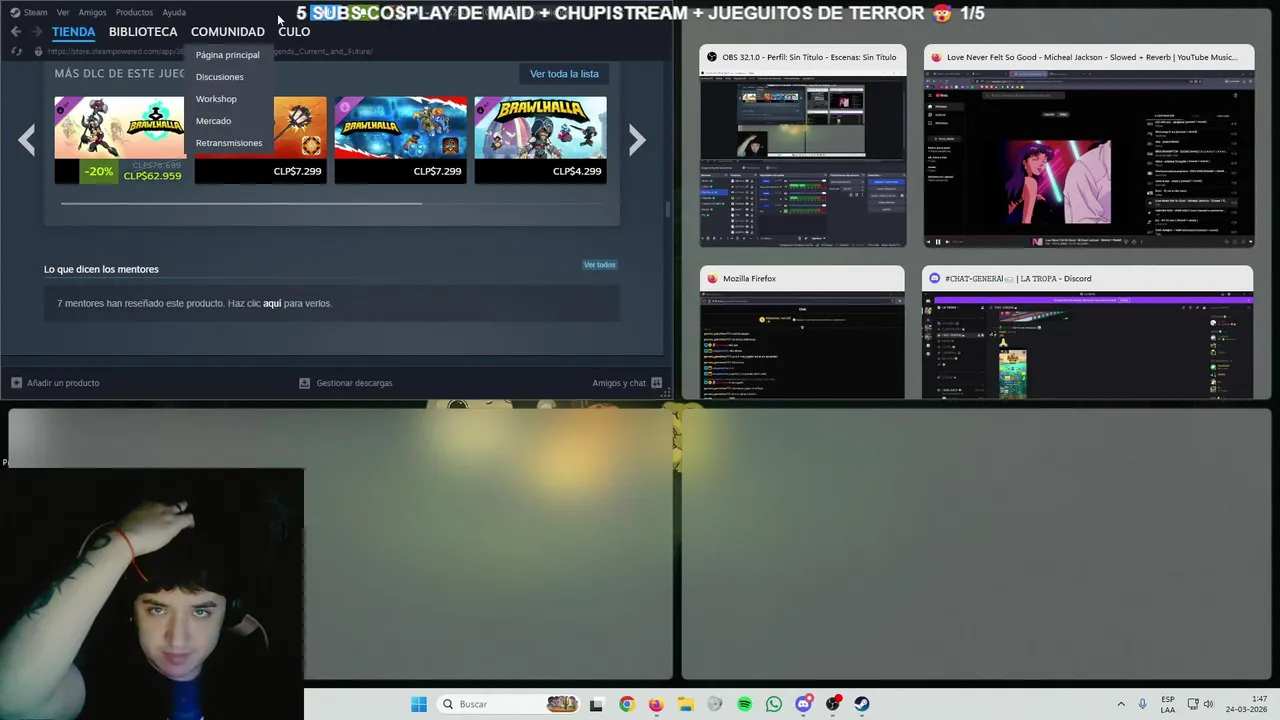Open the CULO profile tab
This screenshot has height=720, width=1280.
pos(294,32)
